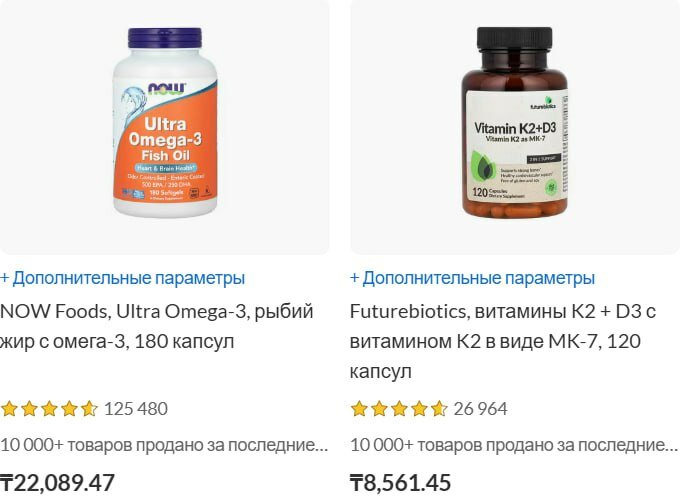This screenshot has height=502, width=680.
Task: Select the fourth star of the NOW Foods rating
Action: click(69, 409)
